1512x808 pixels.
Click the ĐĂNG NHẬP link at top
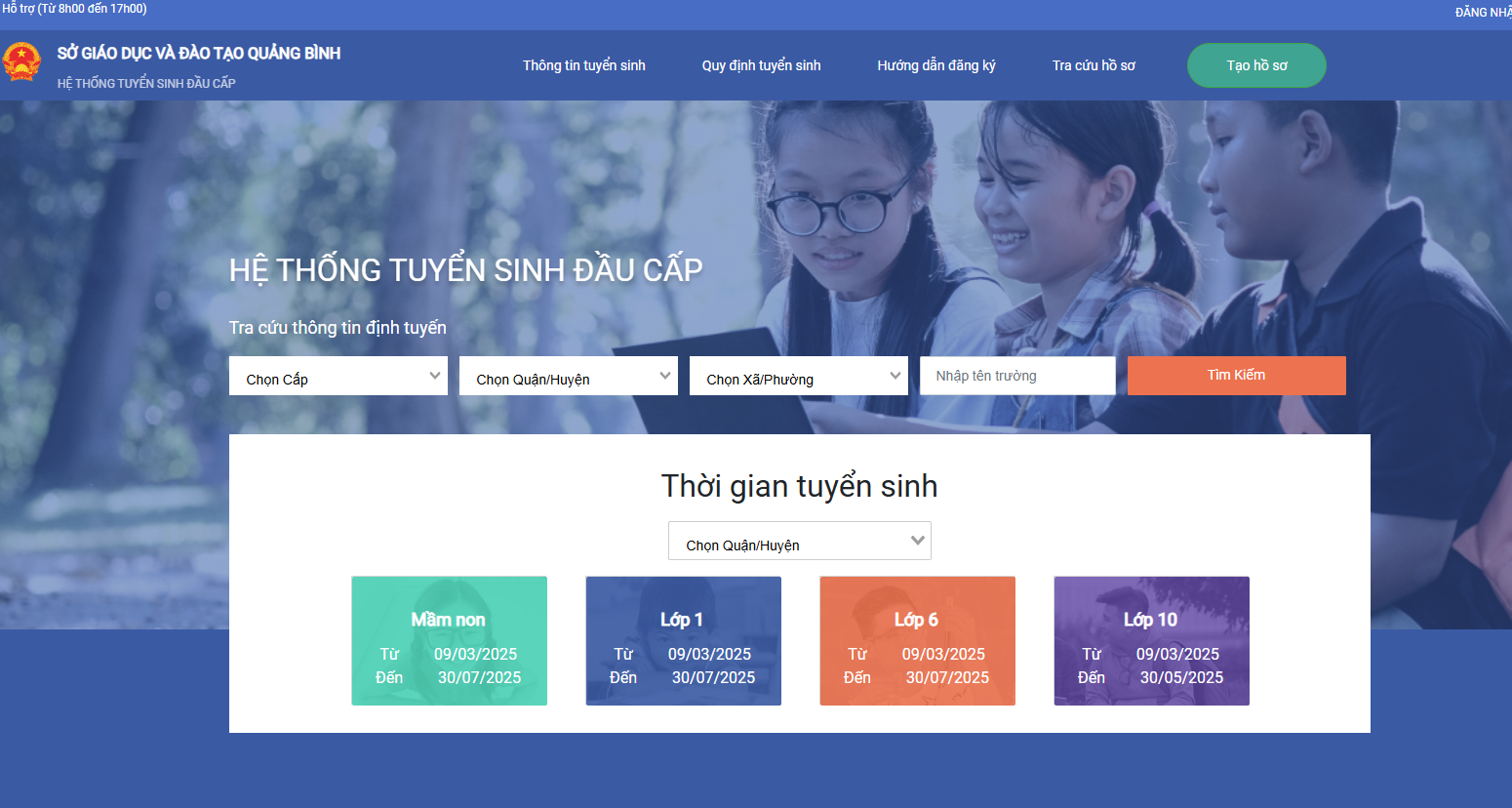click(x=1483, y=13)
